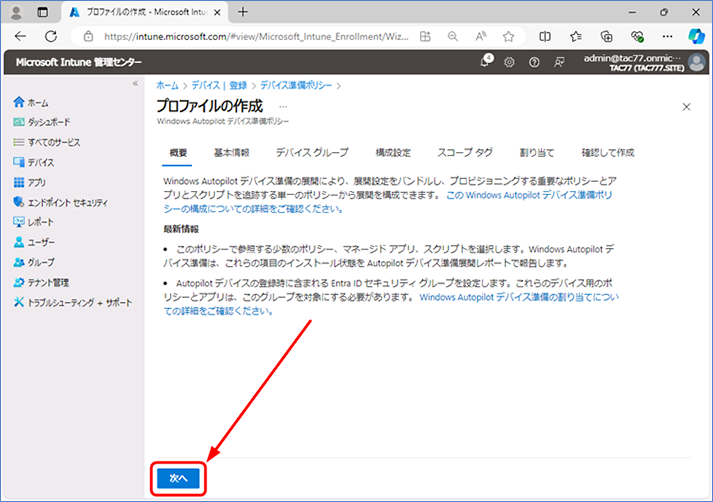Click the ホーム breadcrumb link

(167, 85)
